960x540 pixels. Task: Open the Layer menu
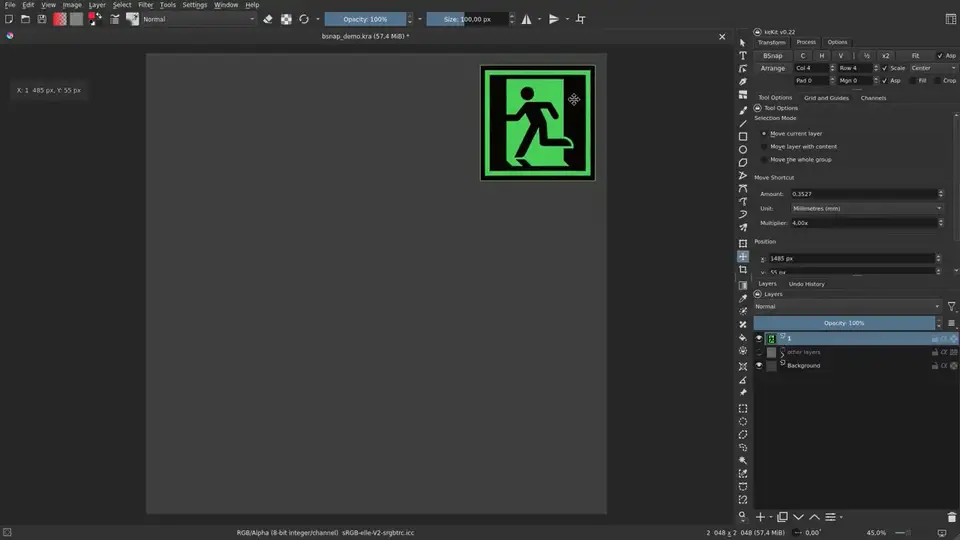click(x=97, y=4)
